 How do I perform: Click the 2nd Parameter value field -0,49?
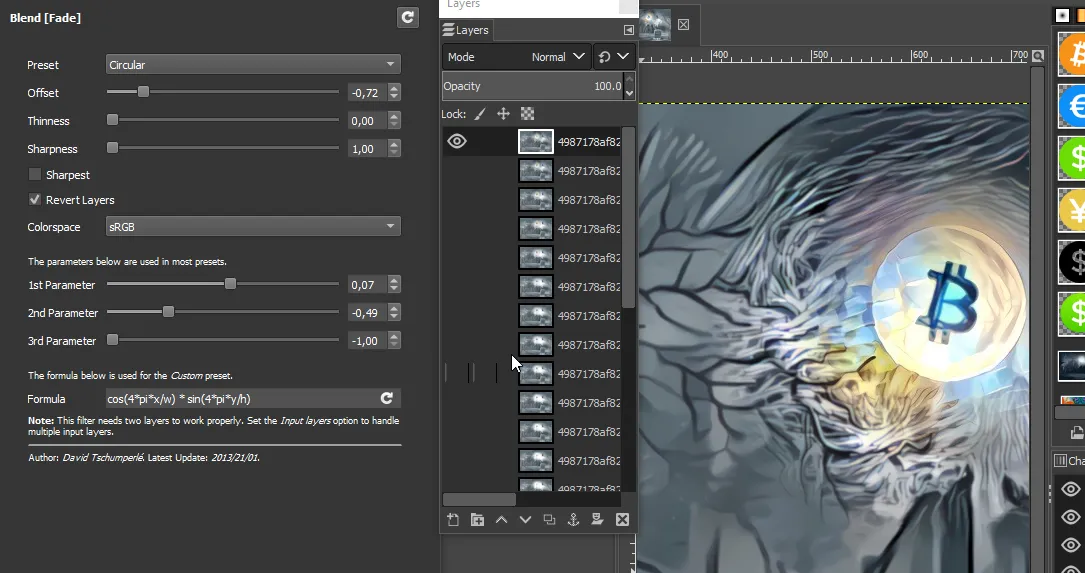coord(367,313)
